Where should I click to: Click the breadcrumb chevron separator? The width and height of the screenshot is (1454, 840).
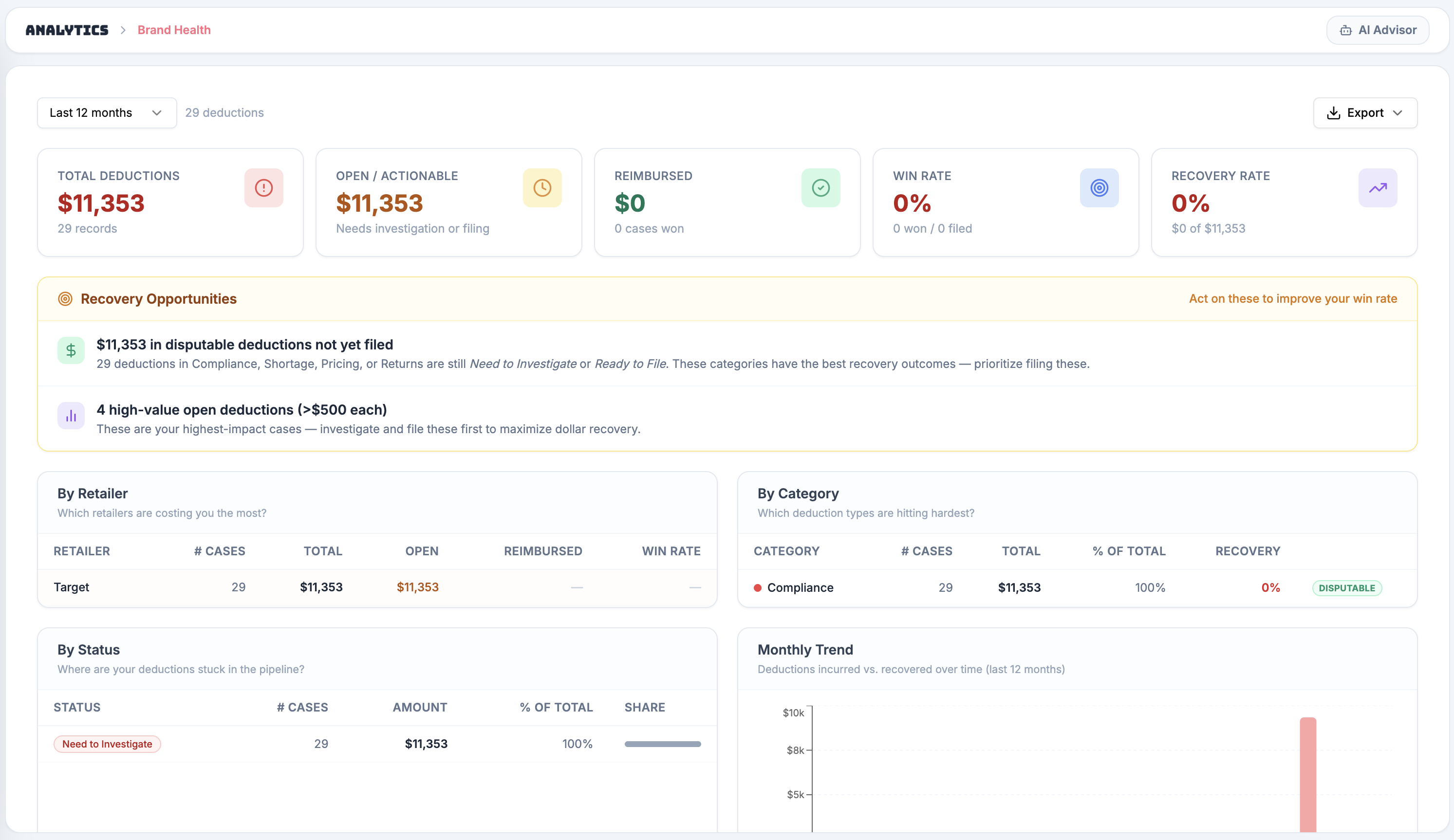123,30
